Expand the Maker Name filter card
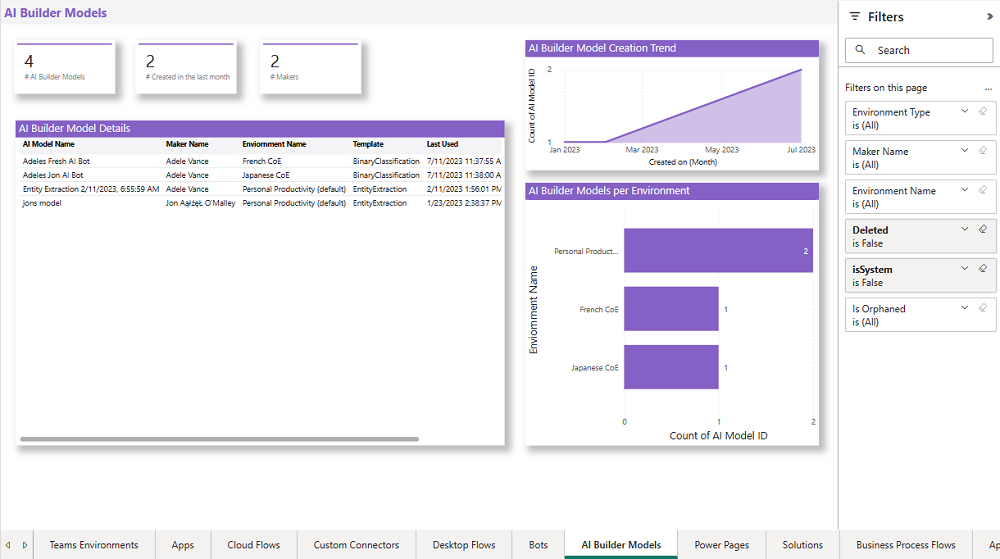 (x=964, y=151)
